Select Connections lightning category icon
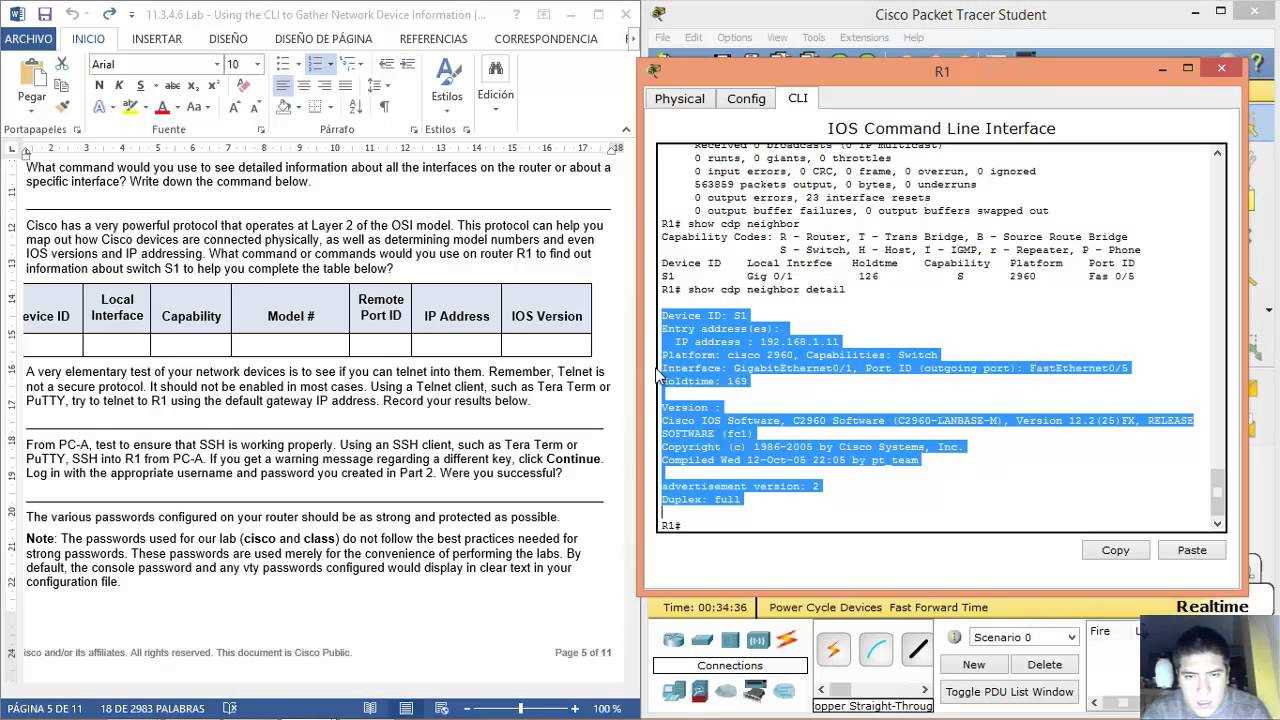This screenshot has height=720, width=1280. click(x=787, y=640)
